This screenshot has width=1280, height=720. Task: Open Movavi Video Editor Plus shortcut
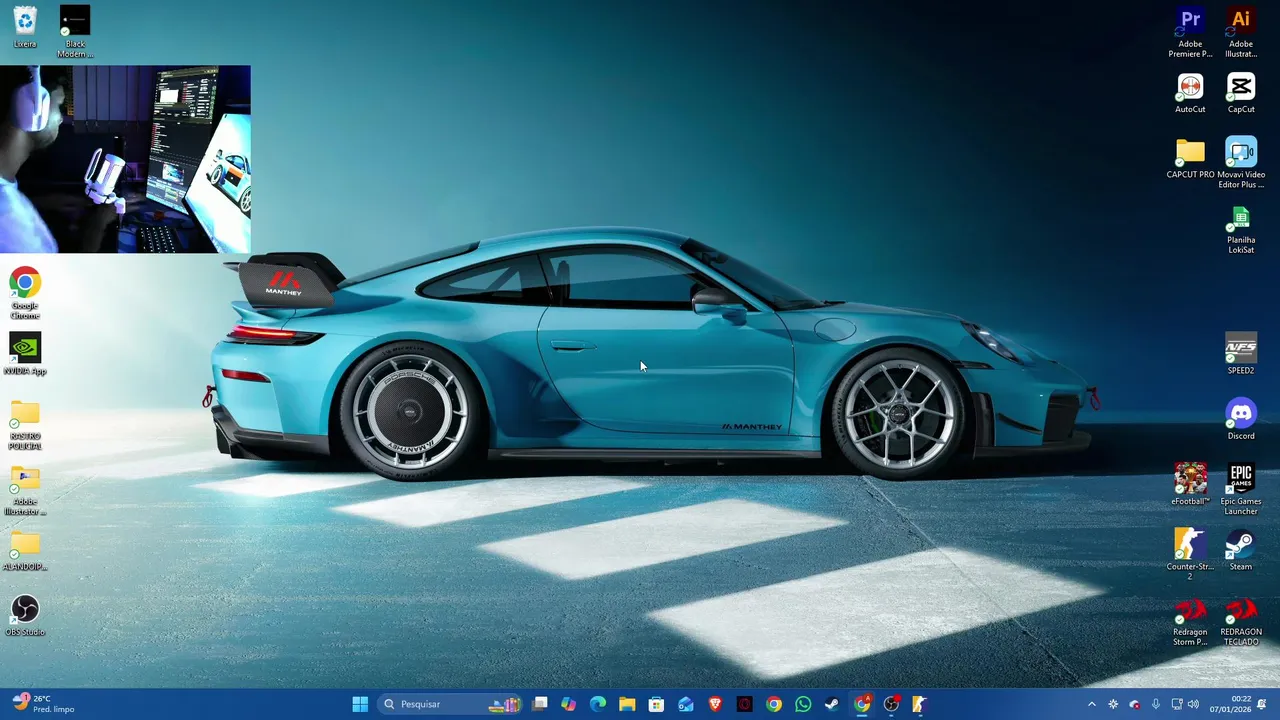pyautogui.click(x=1241, y=162)
